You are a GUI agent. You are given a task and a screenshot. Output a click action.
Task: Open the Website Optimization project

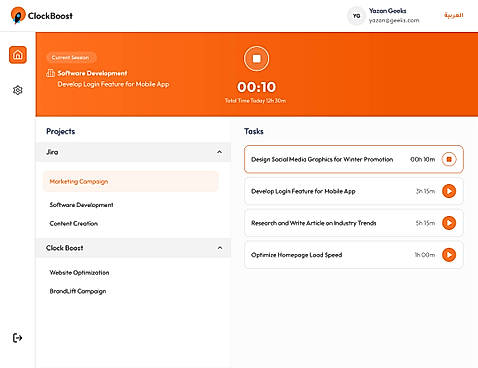79,272
